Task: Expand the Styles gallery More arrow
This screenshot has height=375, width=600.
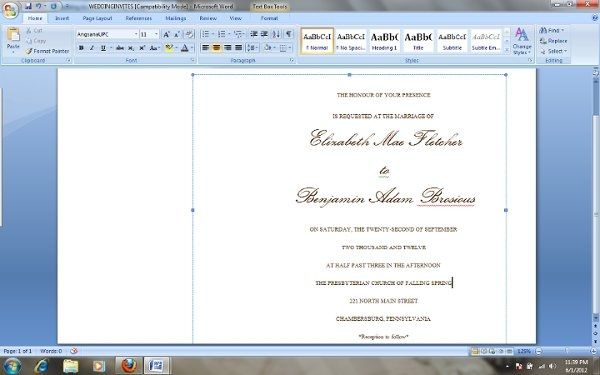Action: (x=506, y=50)
